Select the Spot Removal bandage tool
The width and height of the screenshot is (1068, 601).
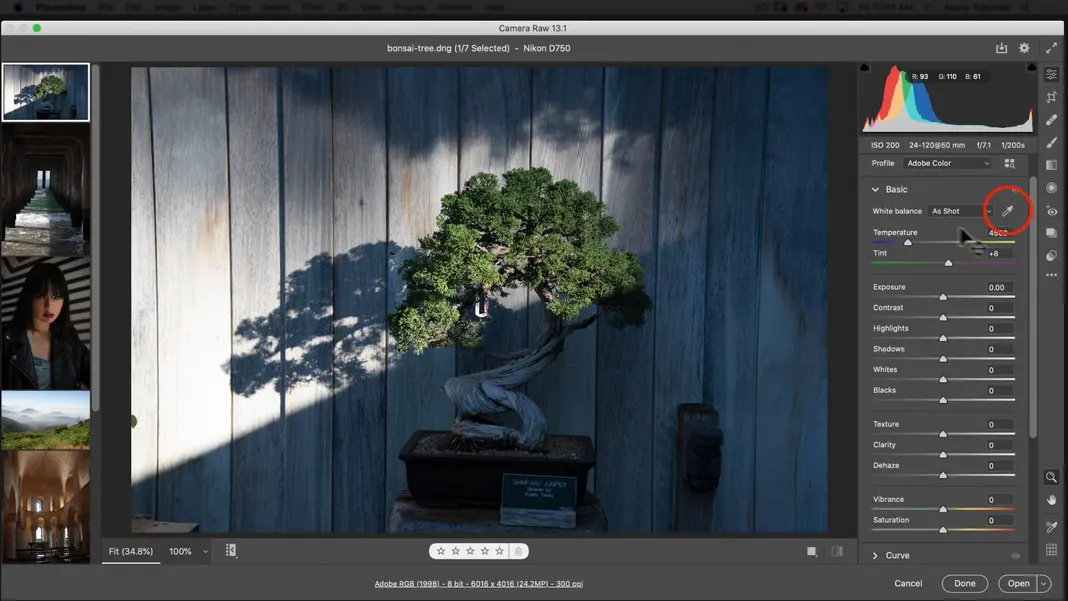pos(1052,120)
